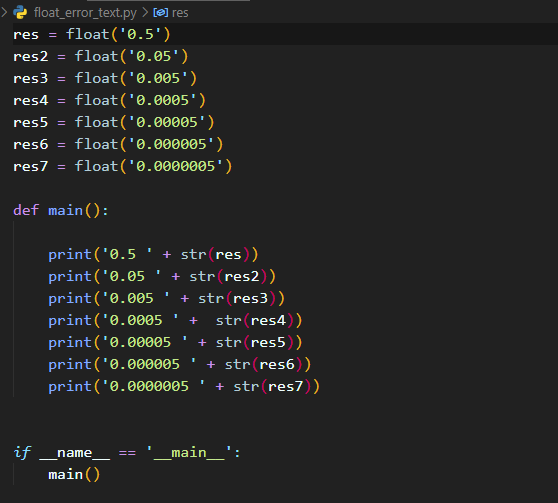Click res7 argument in last print line
Image resolution: width=558 pixels, height=503 pixels.
(285, 387)
